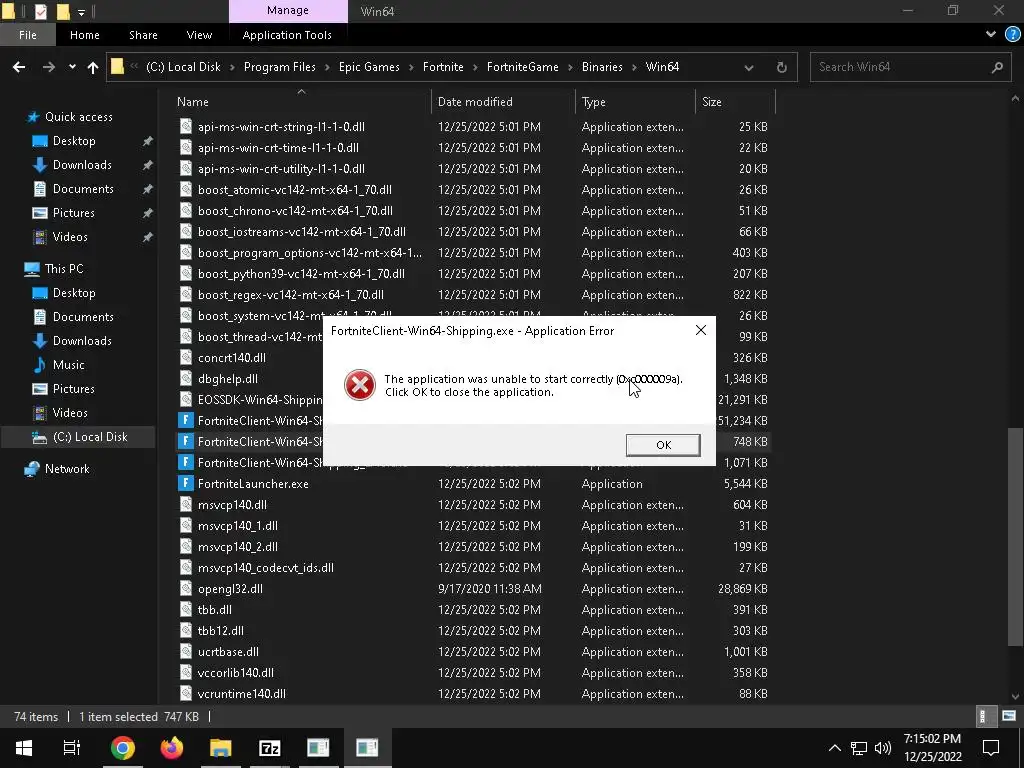Navigate to Program Files breadcrumb

click(x=280, y=67)
